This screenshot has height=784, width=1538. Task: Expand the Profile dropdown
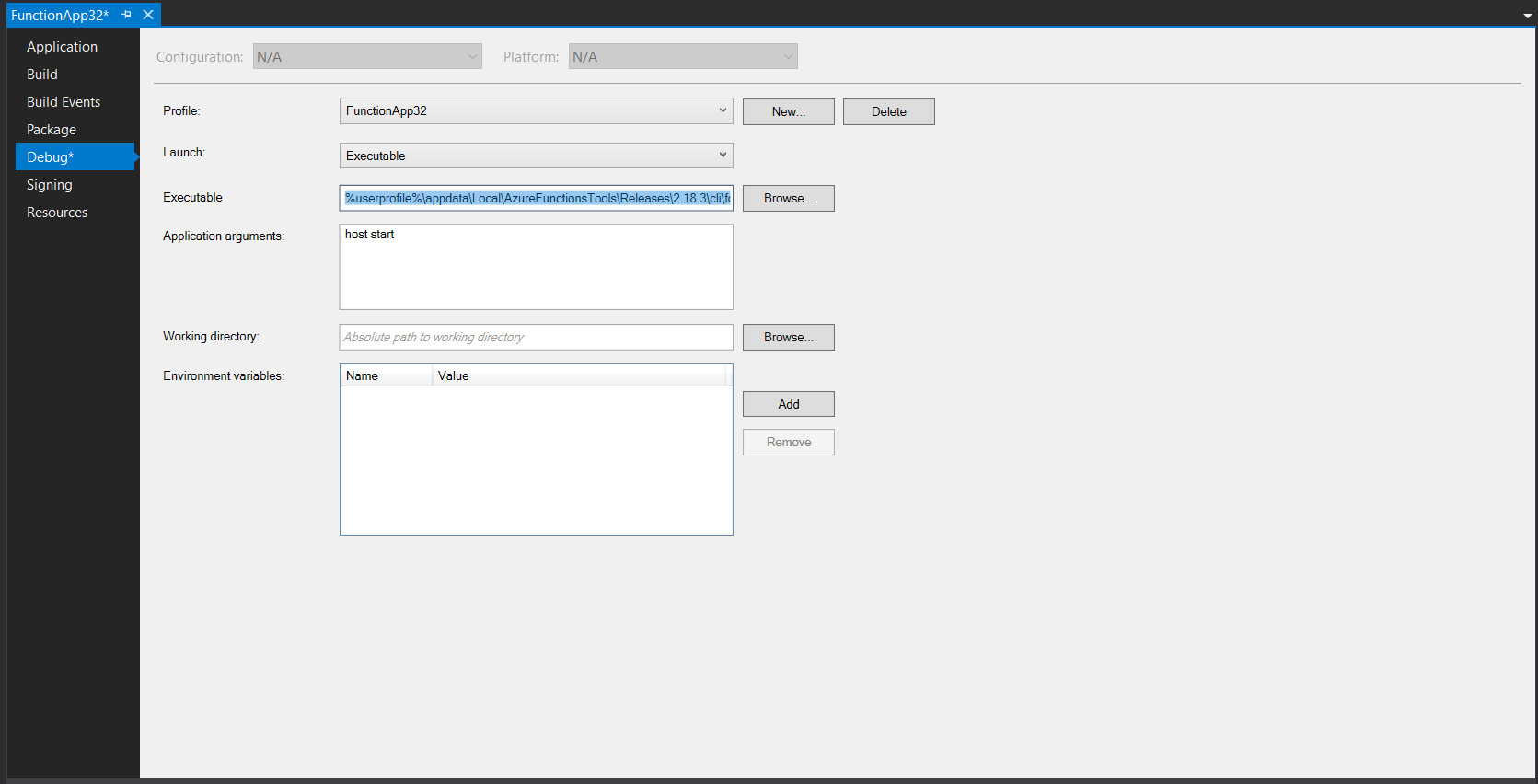(x=537, y=110)
